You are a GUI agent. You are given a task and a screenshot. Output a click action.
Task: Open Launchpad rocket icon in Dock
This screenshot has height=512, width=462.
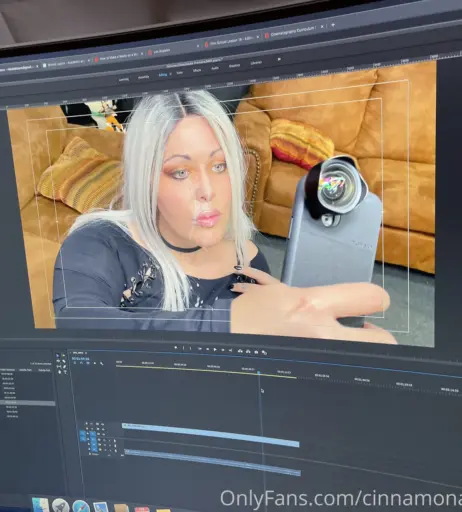pyautogui.click(x=61, y=506)
